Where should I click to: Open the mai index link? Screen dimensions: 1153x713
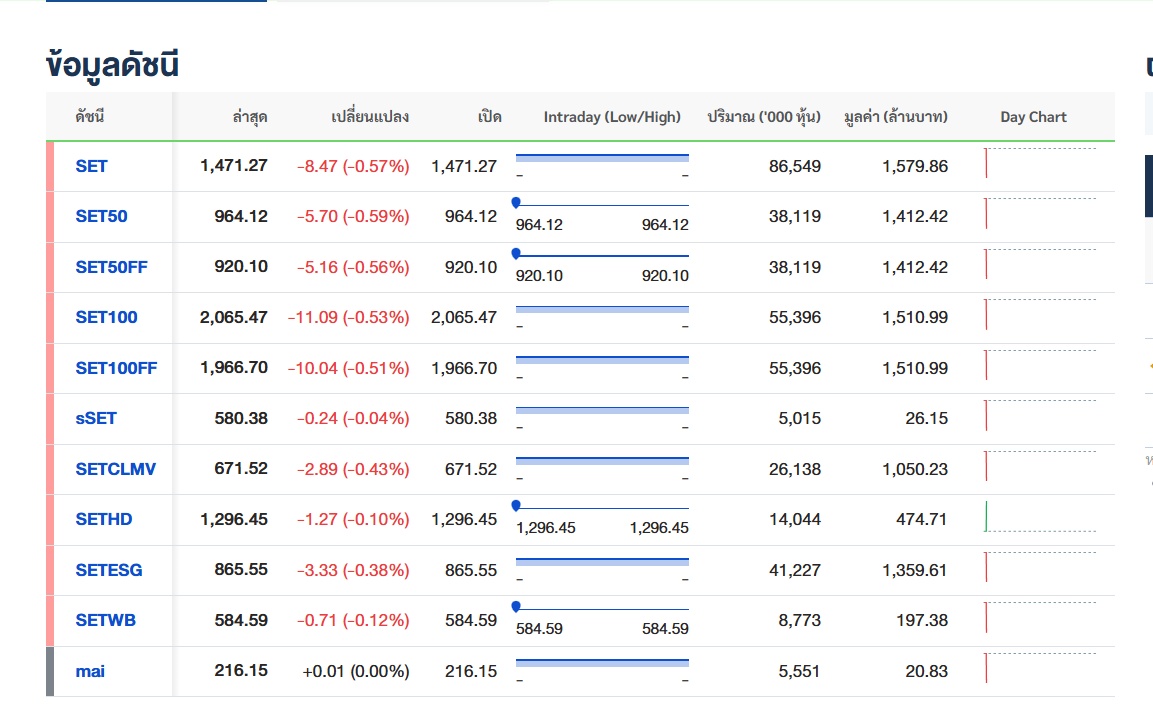[x=90, y=671]
